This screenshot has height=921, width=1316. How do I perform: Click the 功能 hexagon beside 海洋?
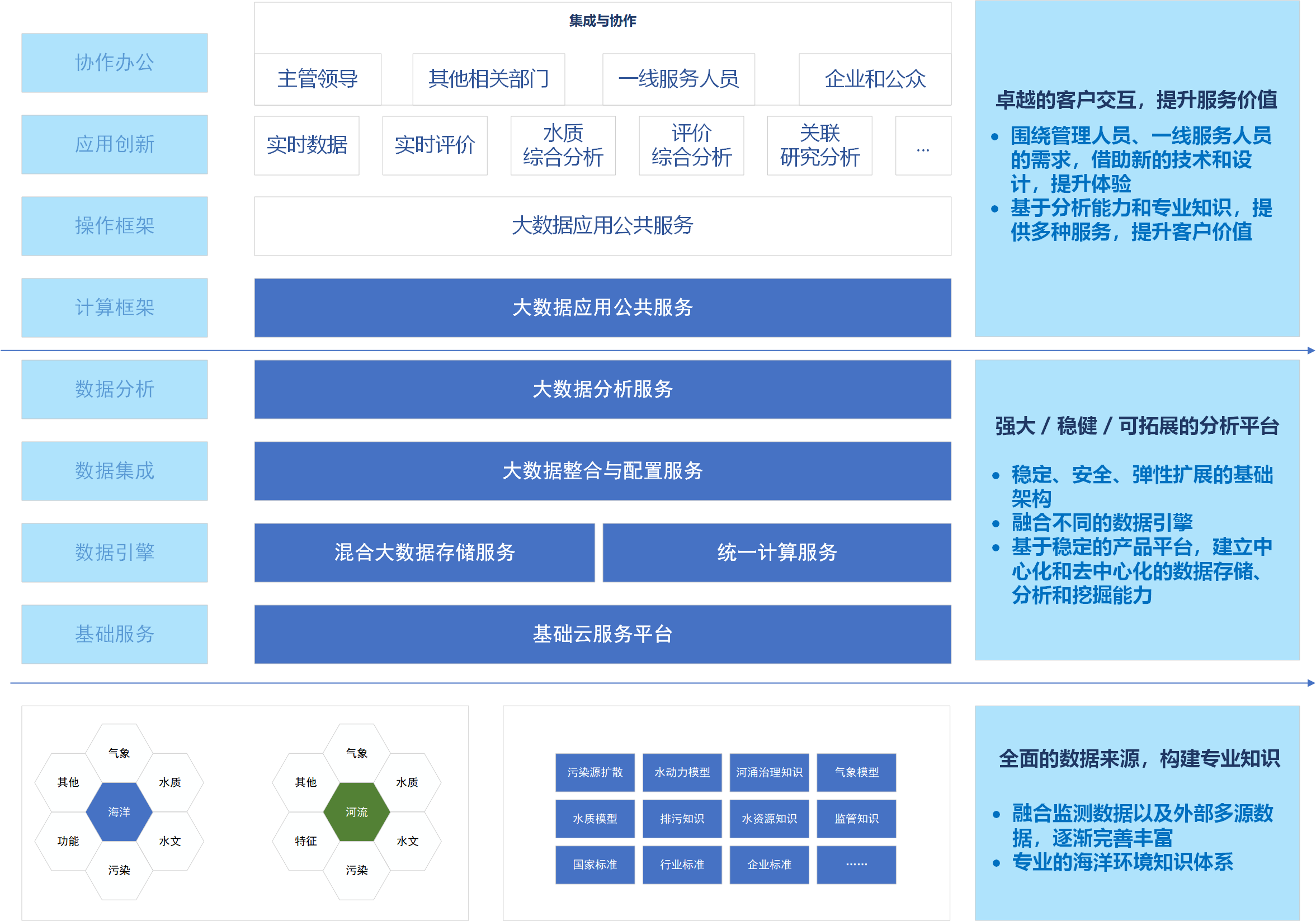tap(68, 841)
